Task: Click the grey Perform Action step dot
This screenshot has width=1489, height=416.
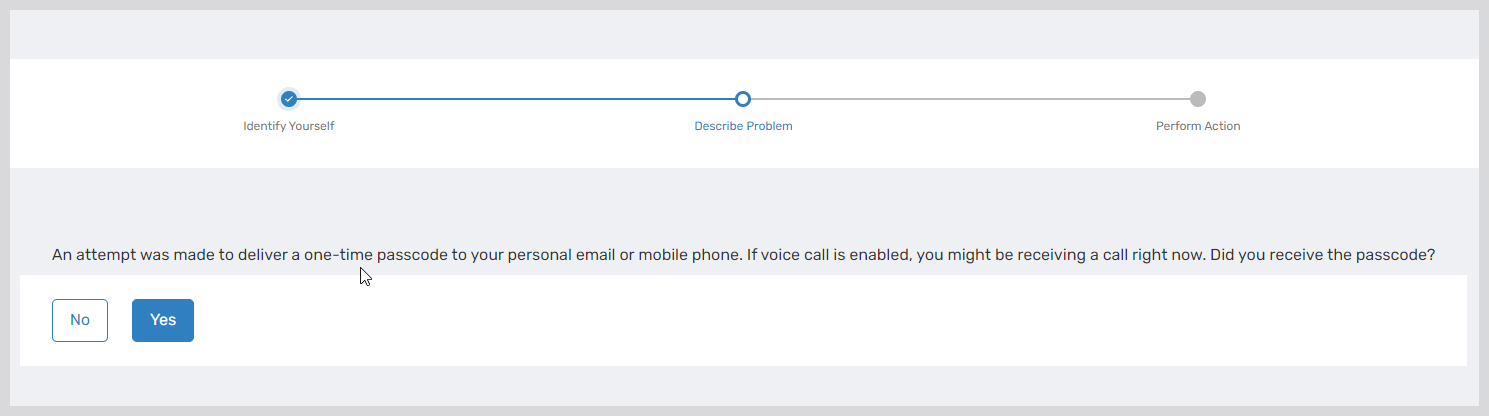Action: [x=1198, y=99]
